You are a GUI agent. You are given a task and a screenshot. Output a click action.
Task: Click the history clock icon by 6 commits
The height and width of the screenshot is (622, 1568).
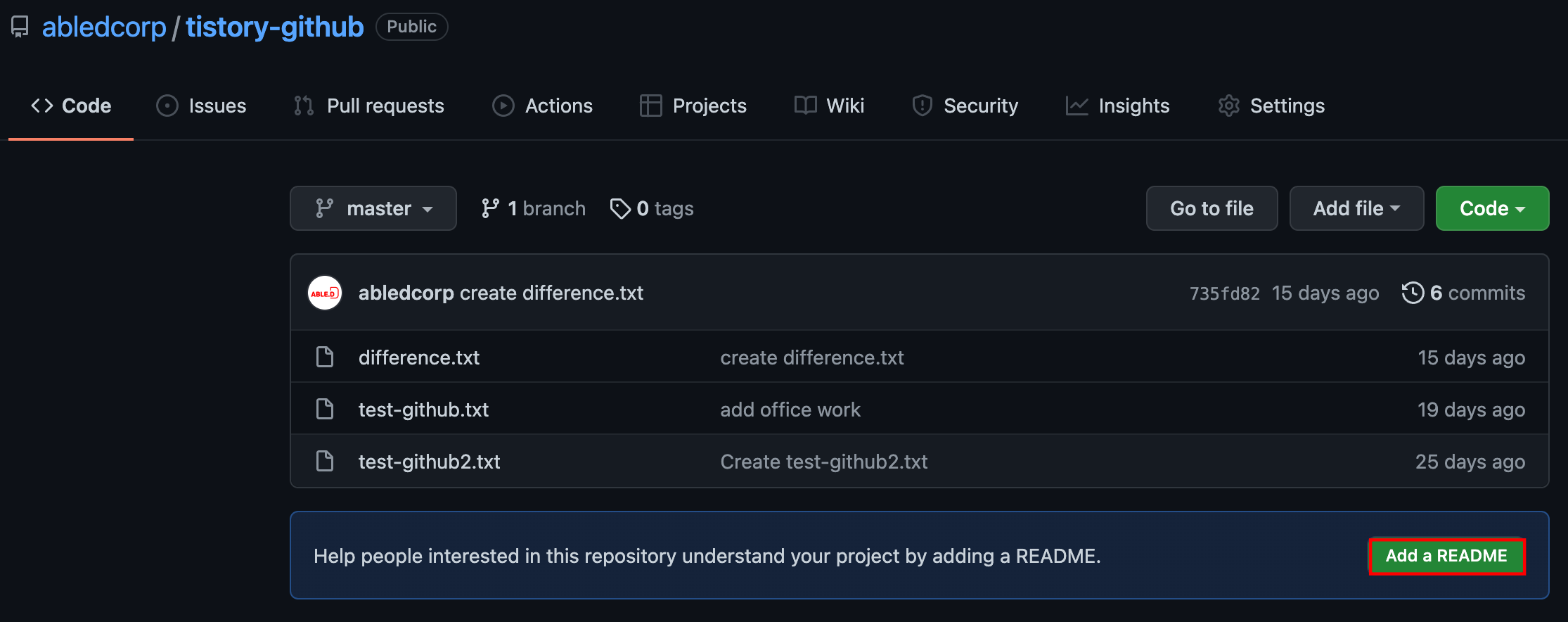(1413, 293)
